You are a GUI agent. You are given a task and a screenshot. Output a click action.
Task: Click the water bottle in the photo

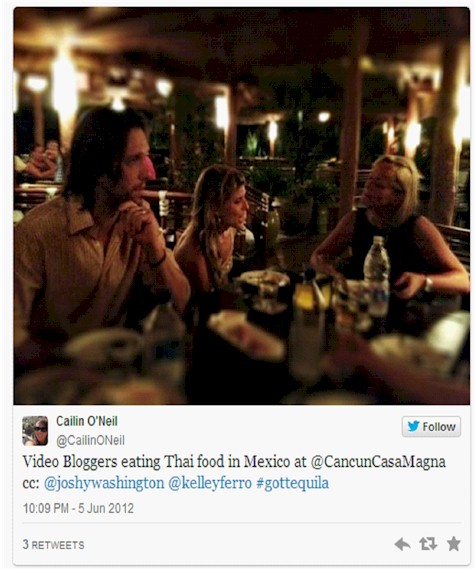(x=376, y=276)
